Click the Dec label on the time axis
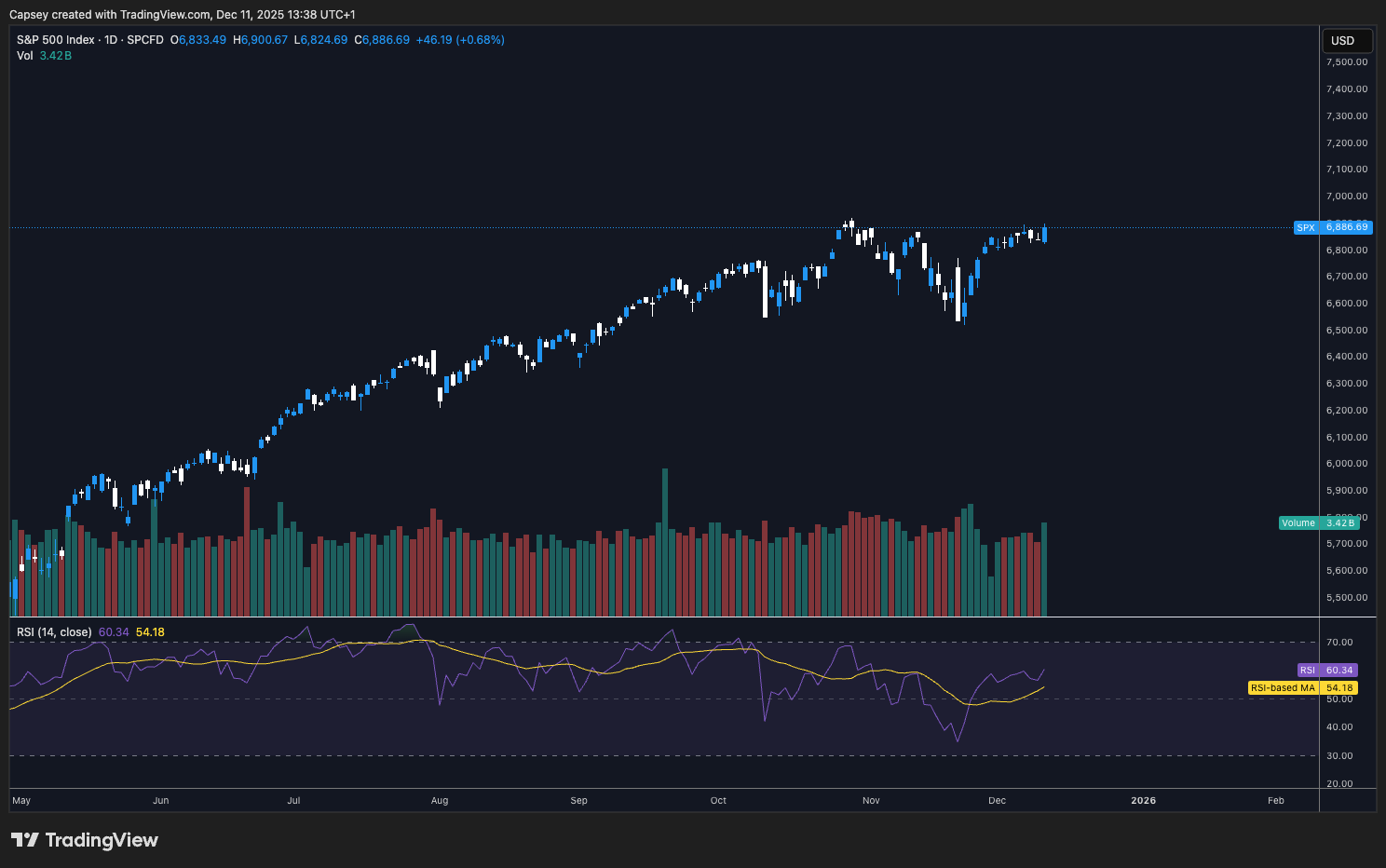 996,800
